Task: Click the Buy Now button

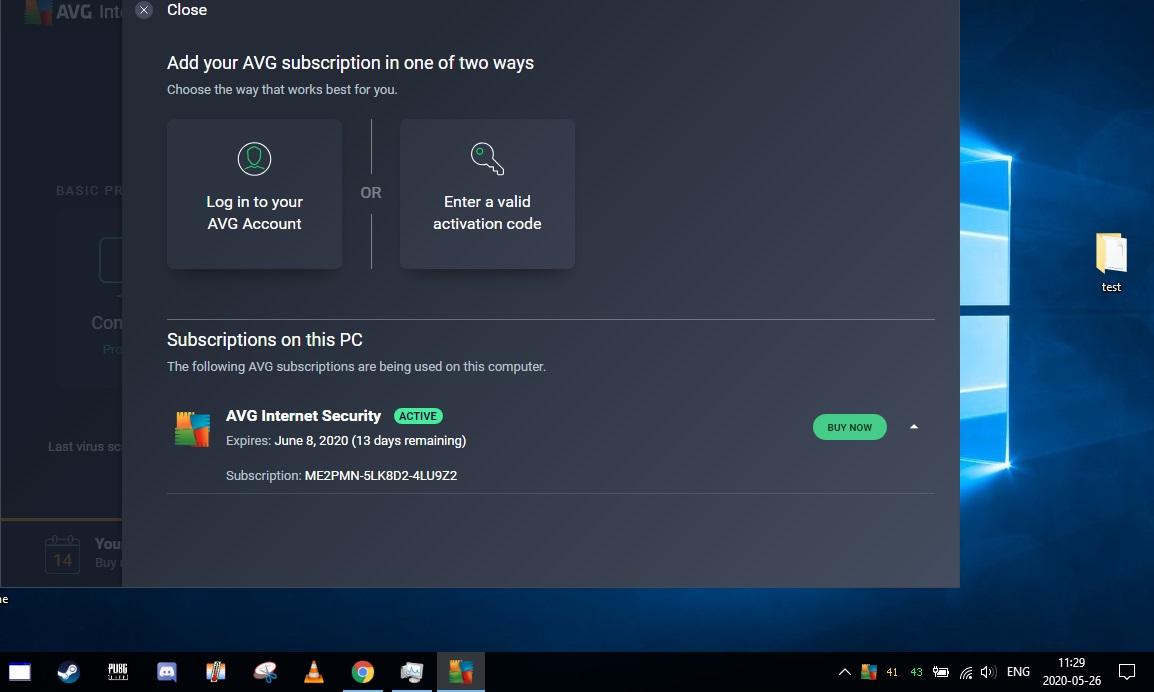Action: click(x=849, y=428)
